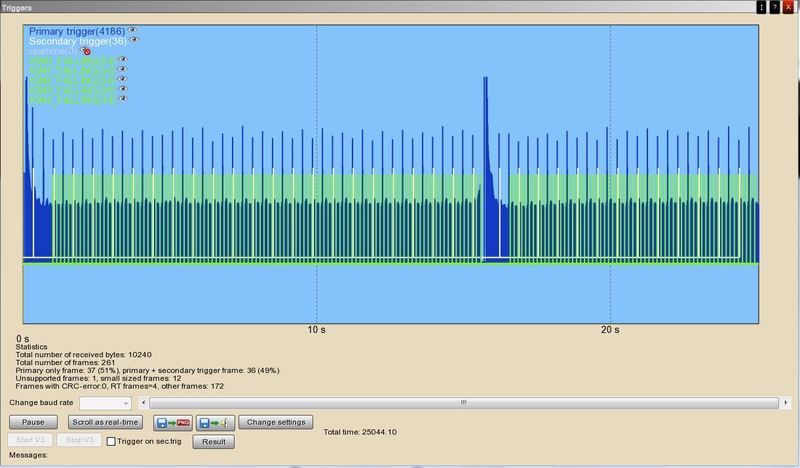
Task: Open help with the question mark icon
Action: (775, 6)
